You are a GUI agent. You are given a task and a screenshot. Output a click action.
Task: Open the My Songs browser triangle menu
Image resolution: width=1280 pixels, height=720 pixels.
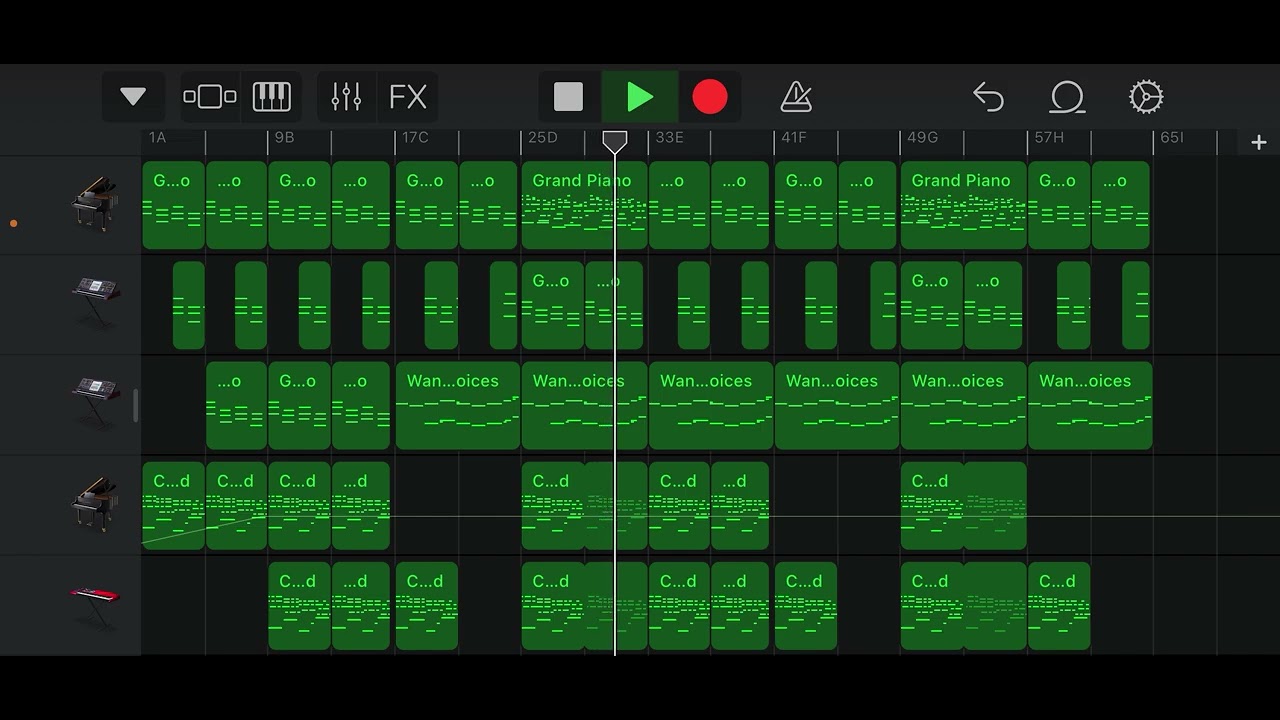(133, 97)
